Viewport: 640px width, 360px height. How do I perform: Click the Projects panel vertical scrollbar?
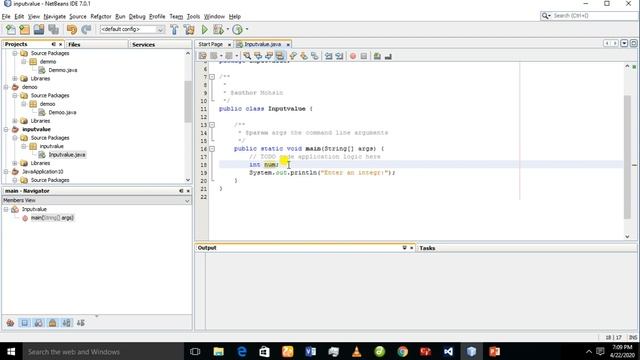point(188,102)
